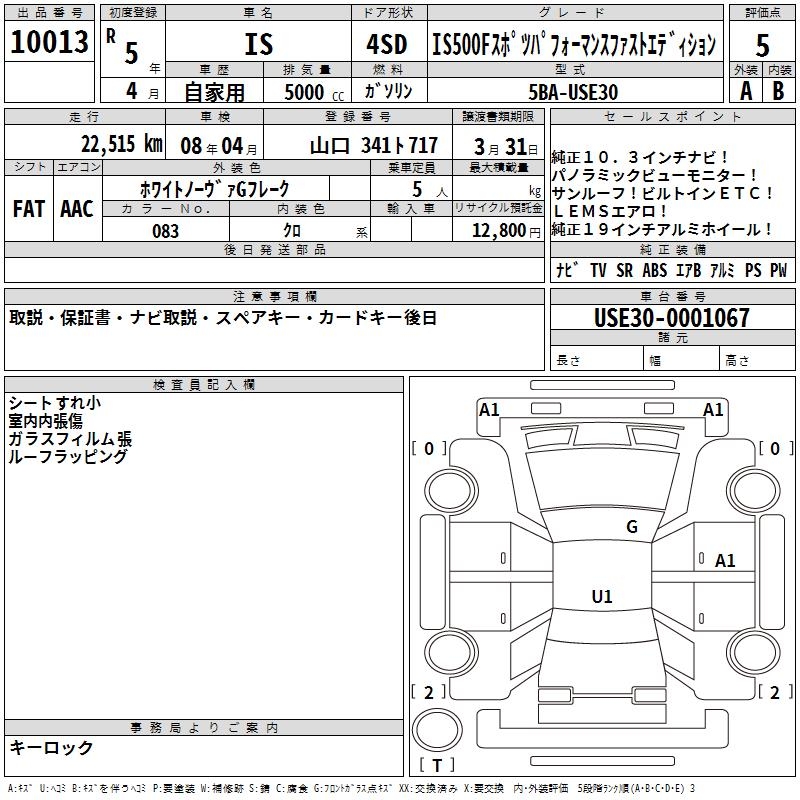The width and height of the screenshot is (800, 800).
Task: Click sales point LEMSエアロ
Action: click(x=610, y=211)
